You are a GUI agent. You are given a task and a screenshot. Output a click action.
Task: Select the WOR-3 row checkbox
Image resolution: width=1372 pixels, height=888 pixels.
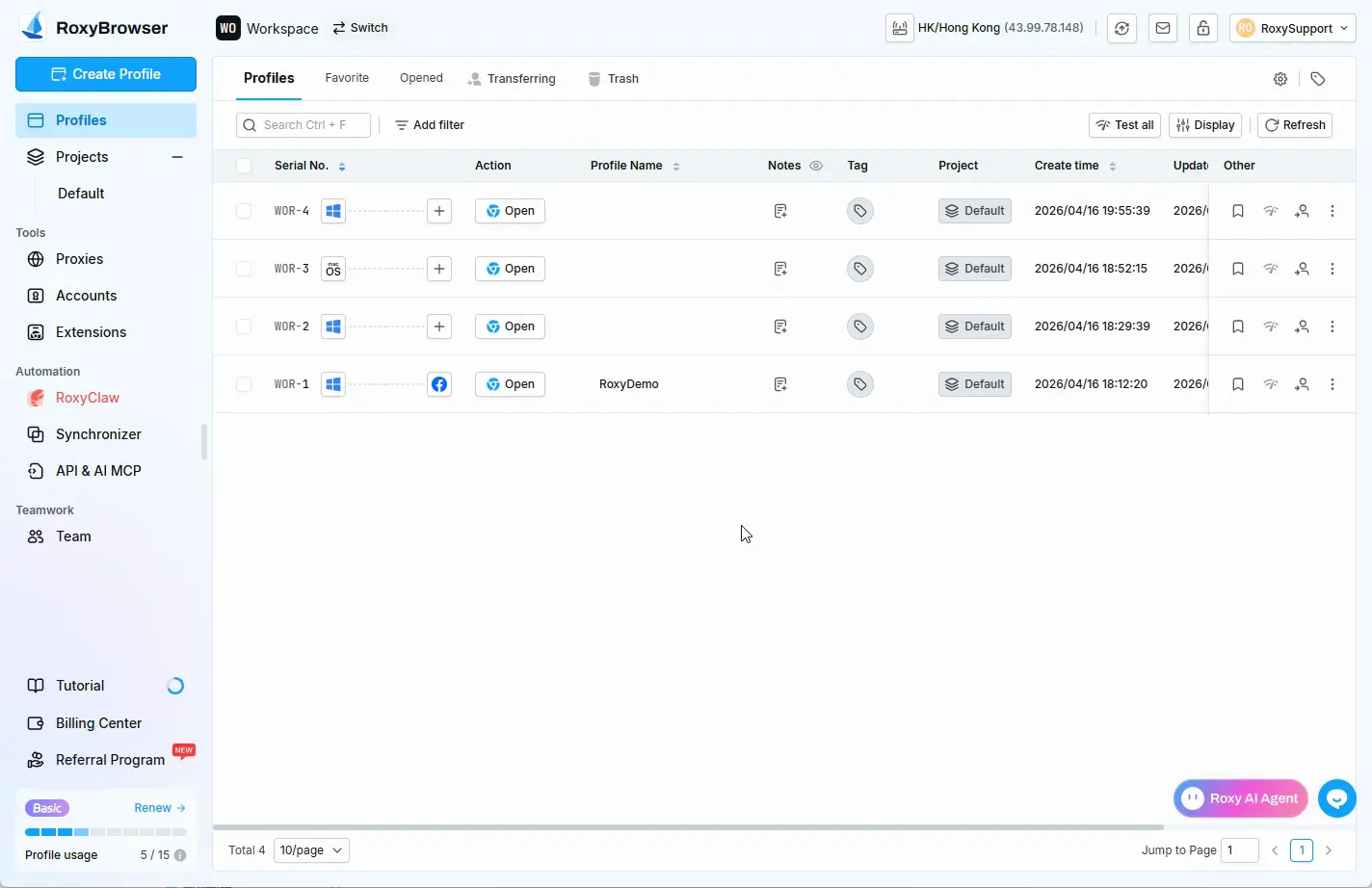coord(244,269)
